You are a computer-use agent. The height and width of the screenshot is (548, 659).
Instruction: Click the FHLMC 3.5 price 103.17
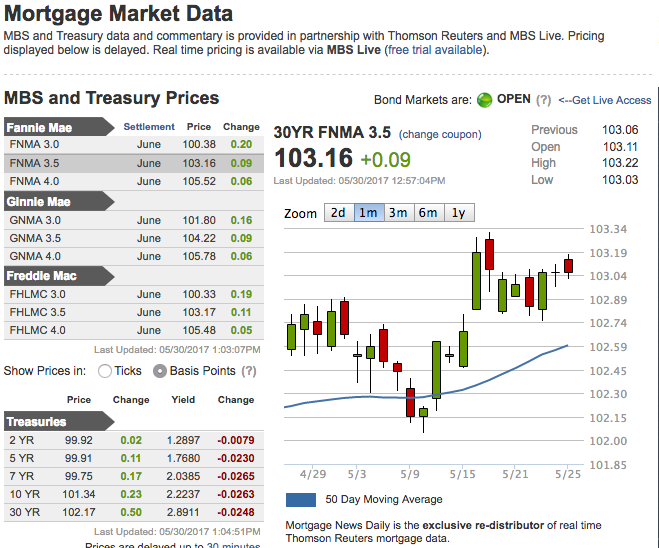(199, 312)
